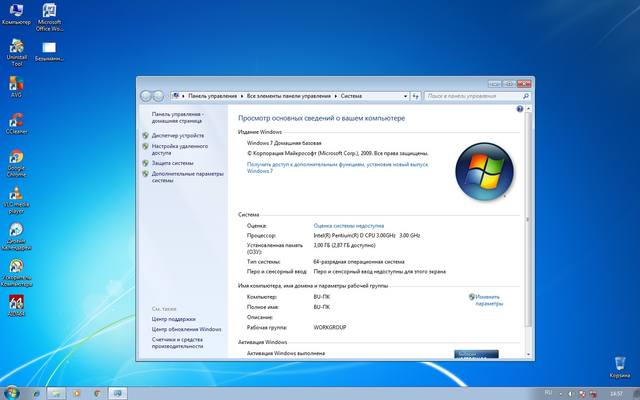Click the vertical scrollbar up arrow

click(529, 109)
